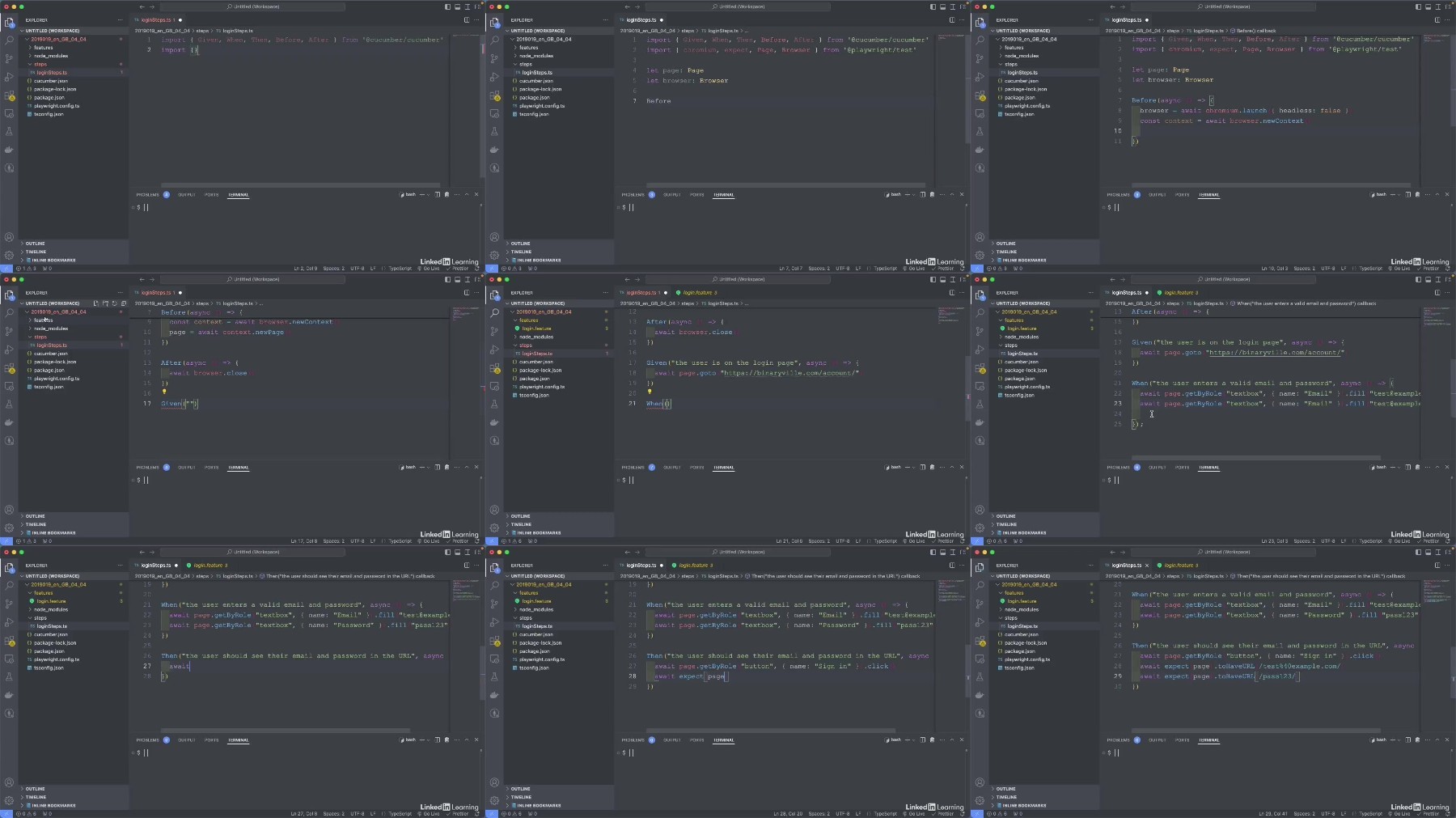
Task: Click Spaces: 2 in middle-left window status bar
Action: [x=333, y=541]
